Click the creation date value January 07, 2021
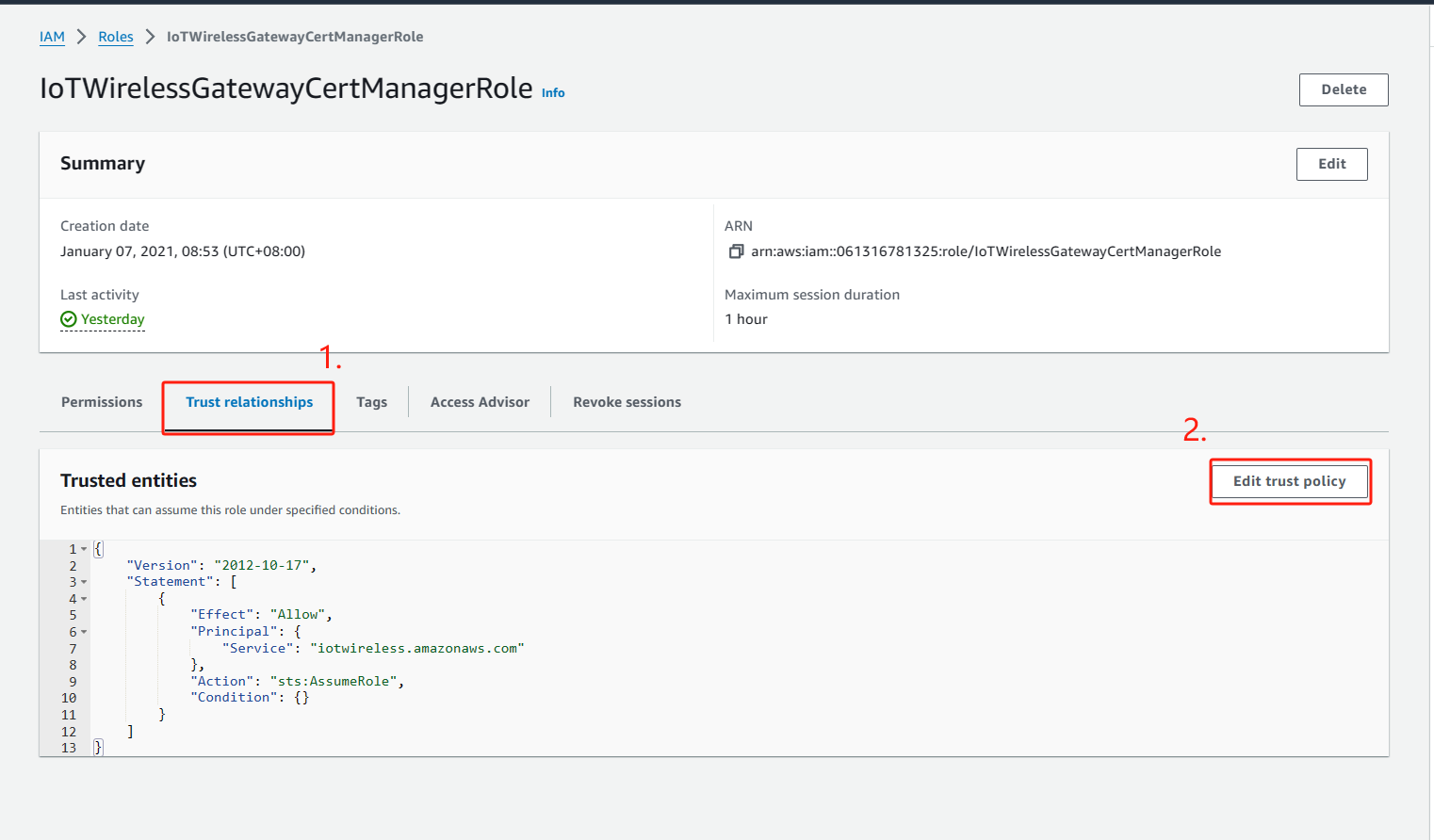 pyautogui.click(x=183, y=251)
